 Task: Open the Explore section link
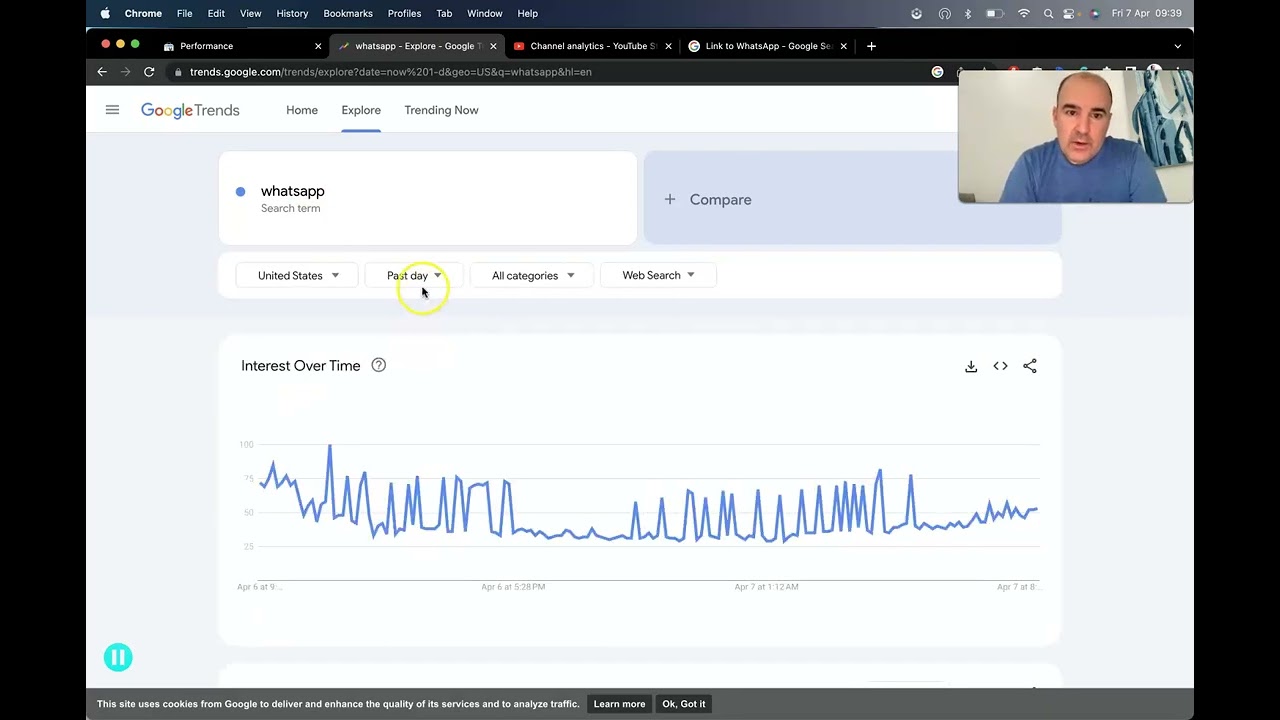361,110
